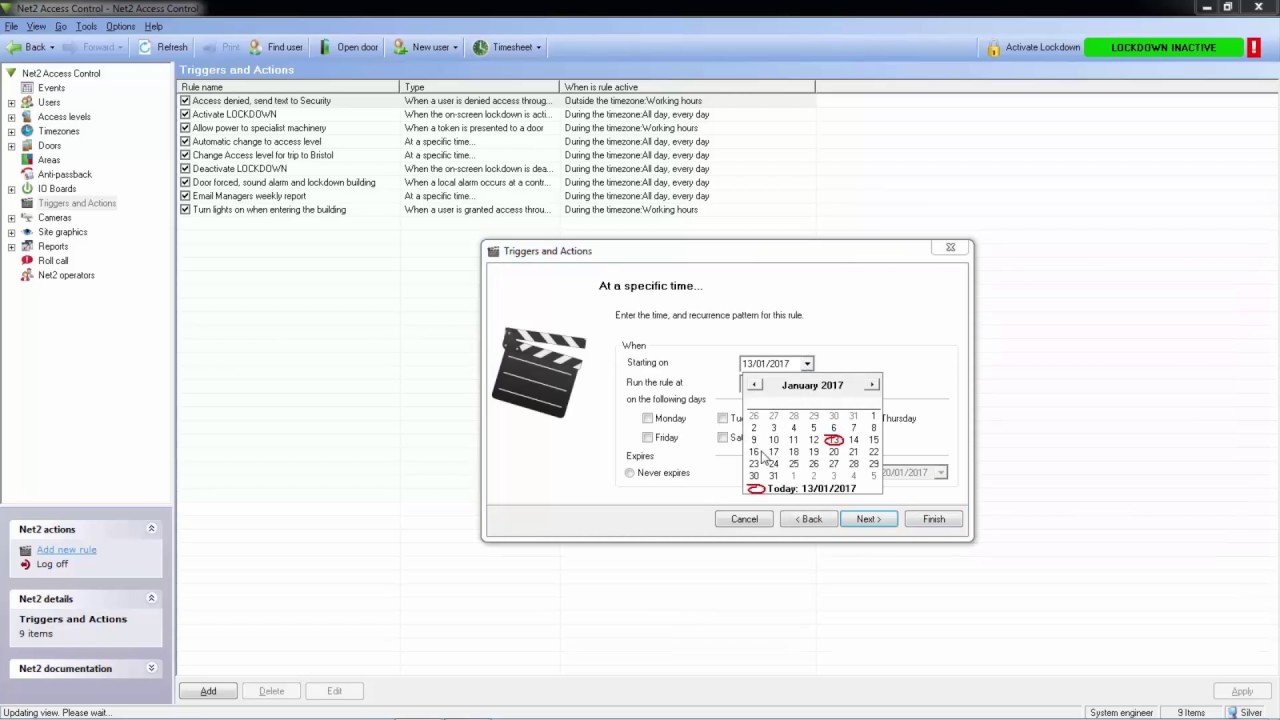Click the Users icon in the tree
This screenshot has width=1280, height=720.
click(27, 102)
